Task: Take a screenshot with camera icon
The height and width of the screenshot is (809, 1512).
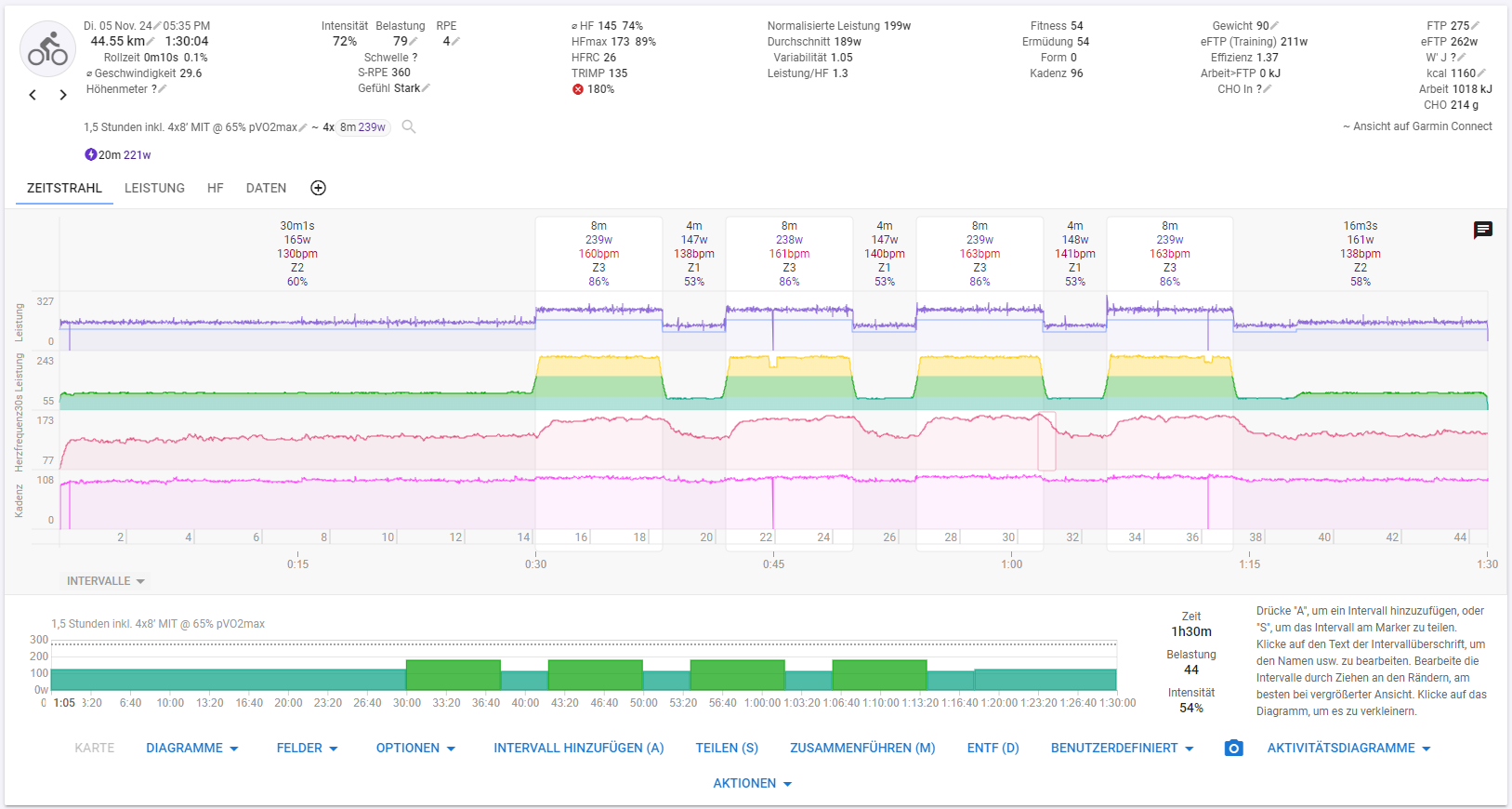Action: click(1233, 749)
